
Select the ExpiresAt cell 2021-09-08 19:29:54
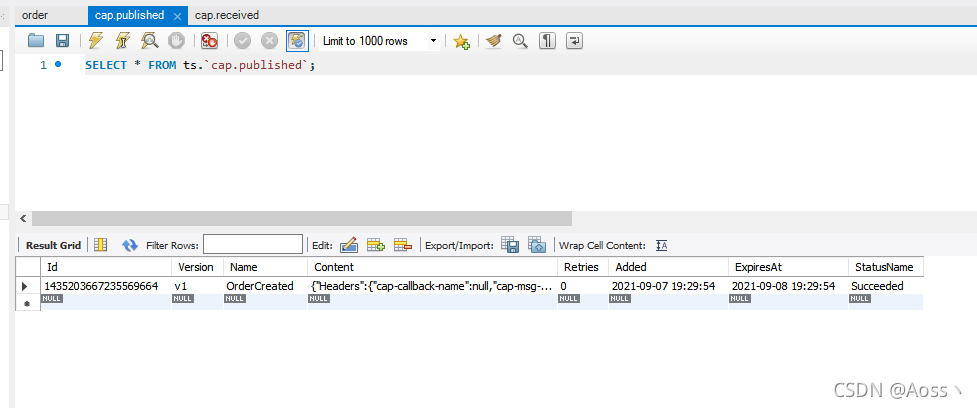788,286
